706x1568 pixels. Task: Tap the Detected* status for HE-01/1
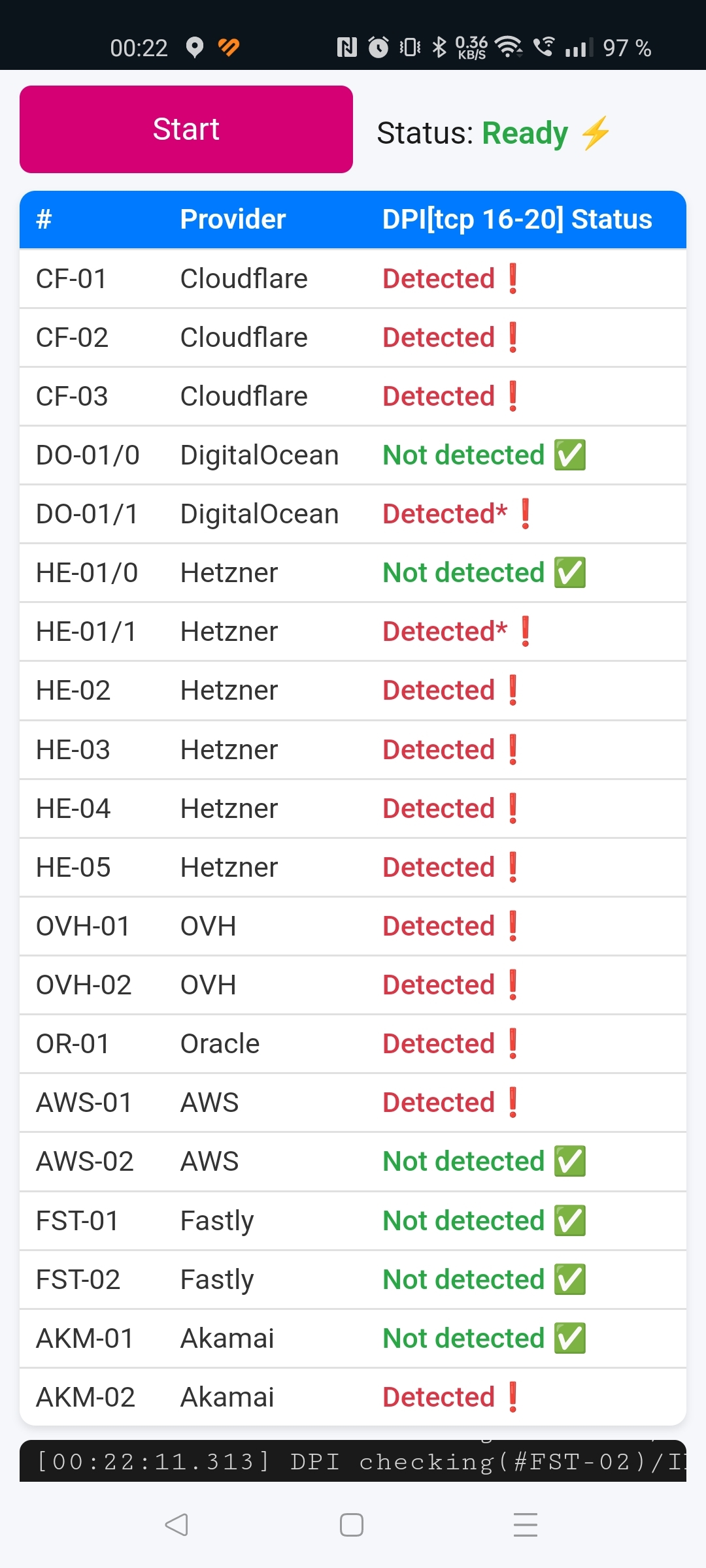point(445,632)
